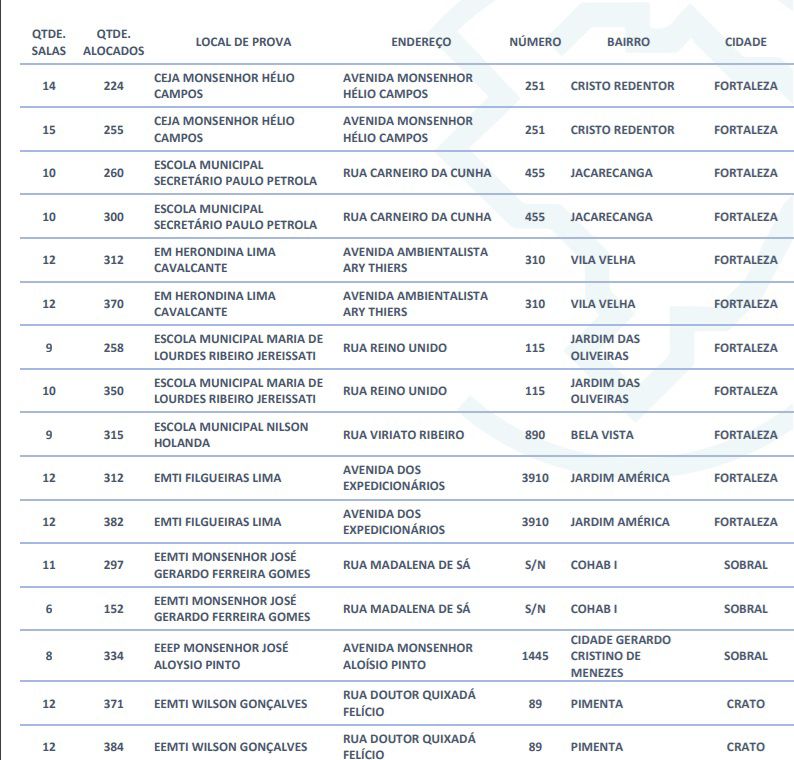
Task: Click the allocated count 382
Action: 114,522
